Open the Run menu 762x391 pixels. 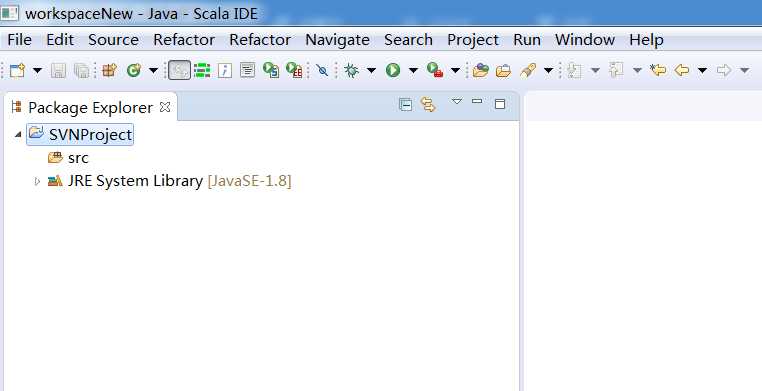527,40
